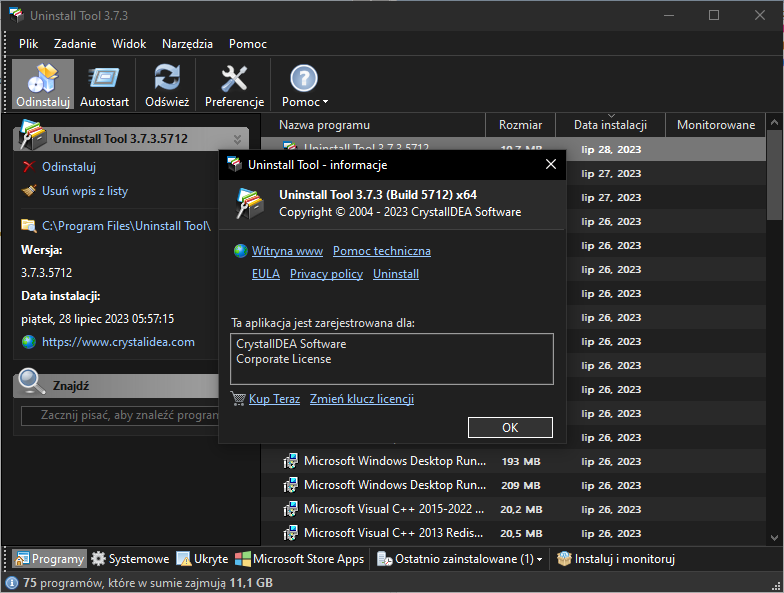Click the Uninstall link in the dialog
This screenshot has height=593, width=784.
coord(396,274)
